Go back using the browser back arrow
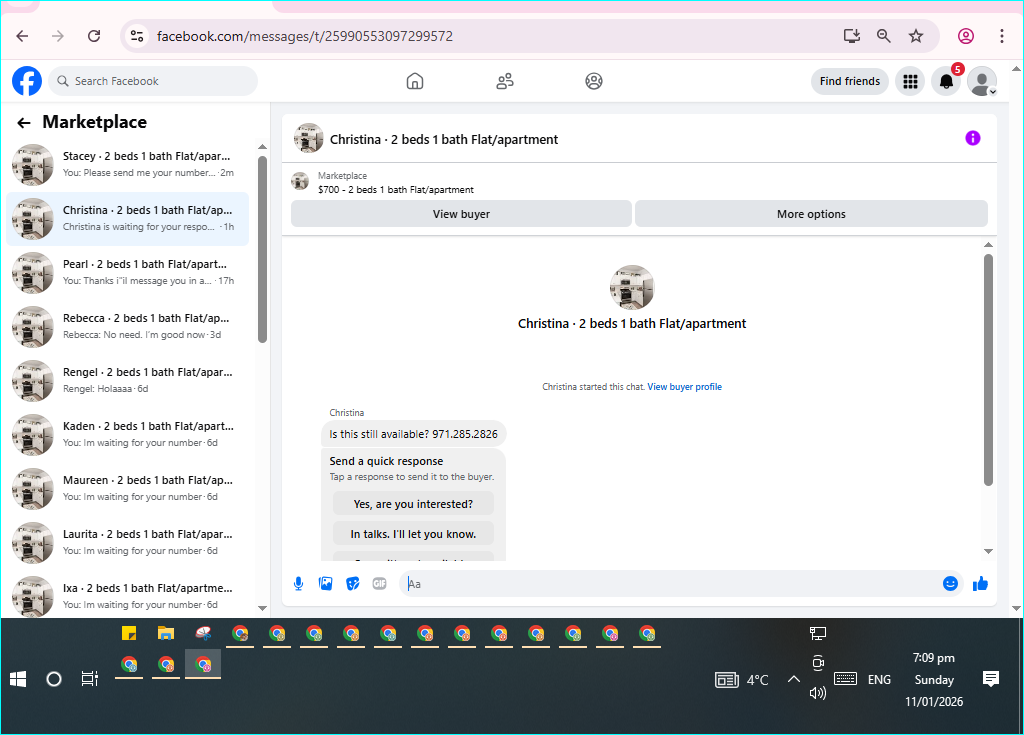The height and width of the screenshot is (735, 1024). click(x=22, y=36)
